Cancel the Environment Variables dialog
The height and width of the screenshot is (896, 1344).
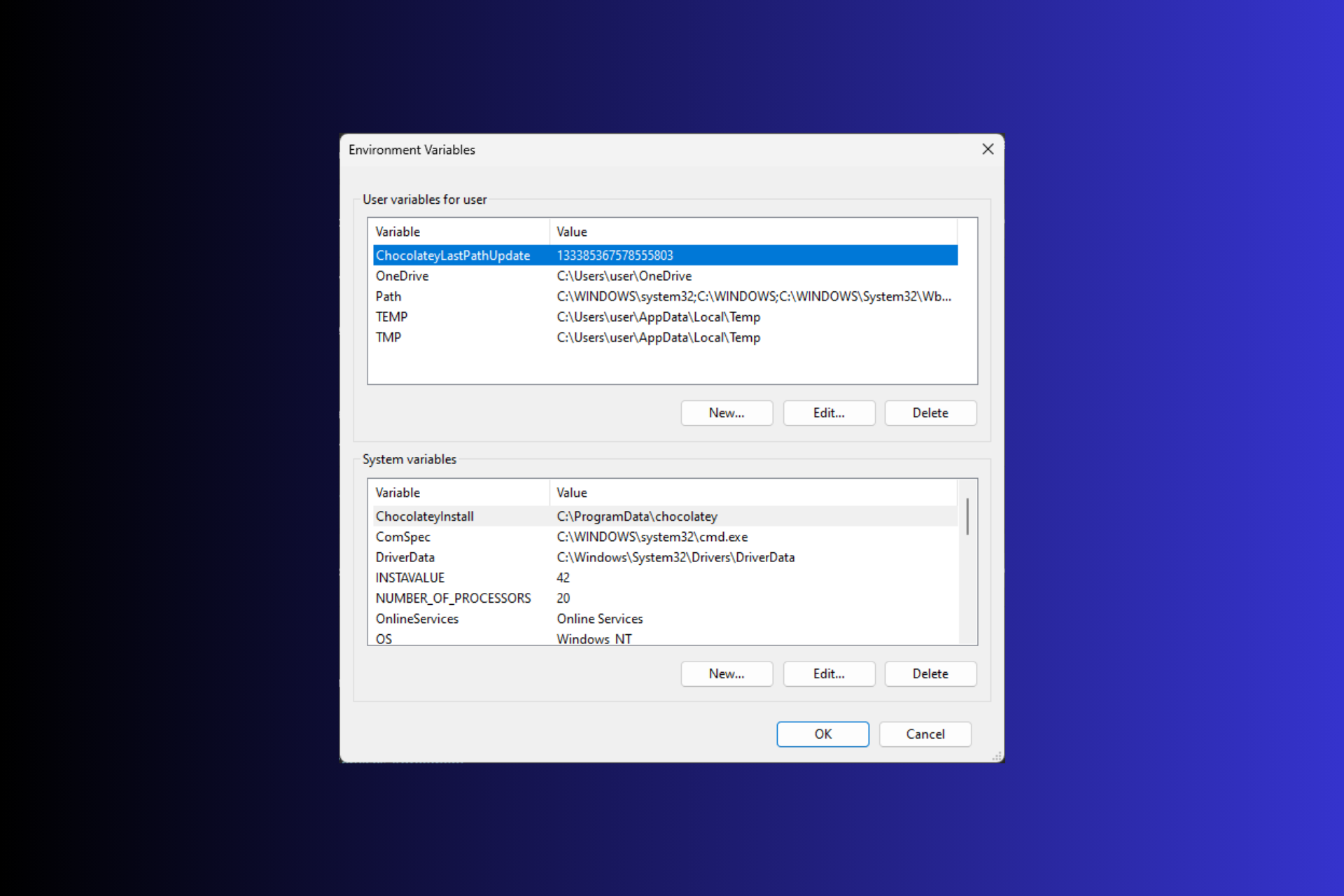tap(925, 734)
